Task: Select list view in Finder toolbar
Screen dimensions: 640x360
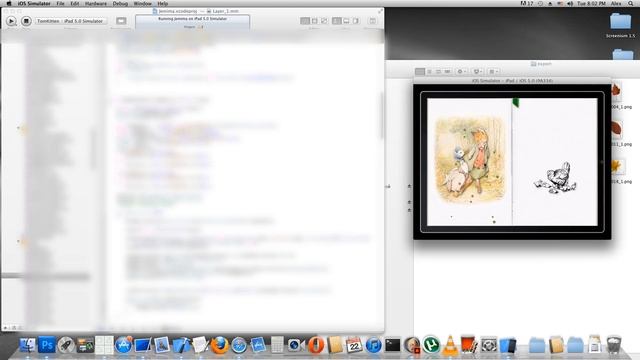Action: pyautogui.click(x=429, y=71)
